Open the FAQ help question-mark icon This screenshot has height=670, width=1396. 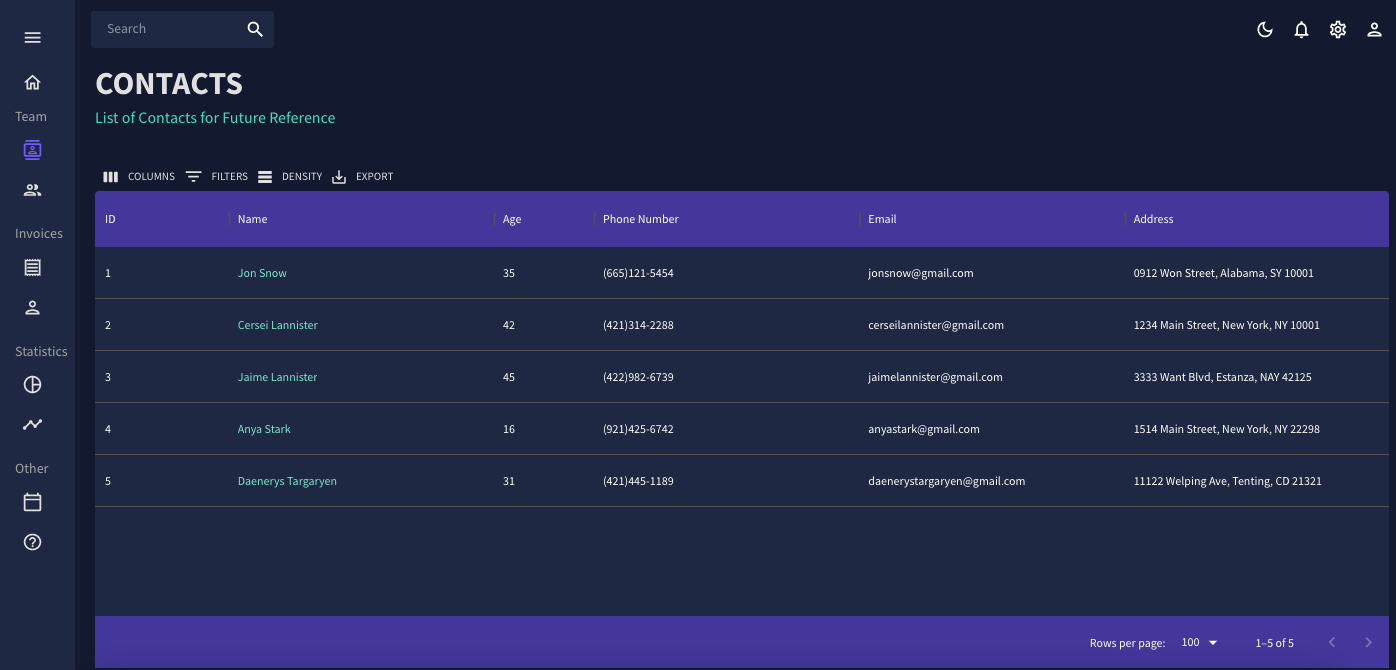[32, 542]
